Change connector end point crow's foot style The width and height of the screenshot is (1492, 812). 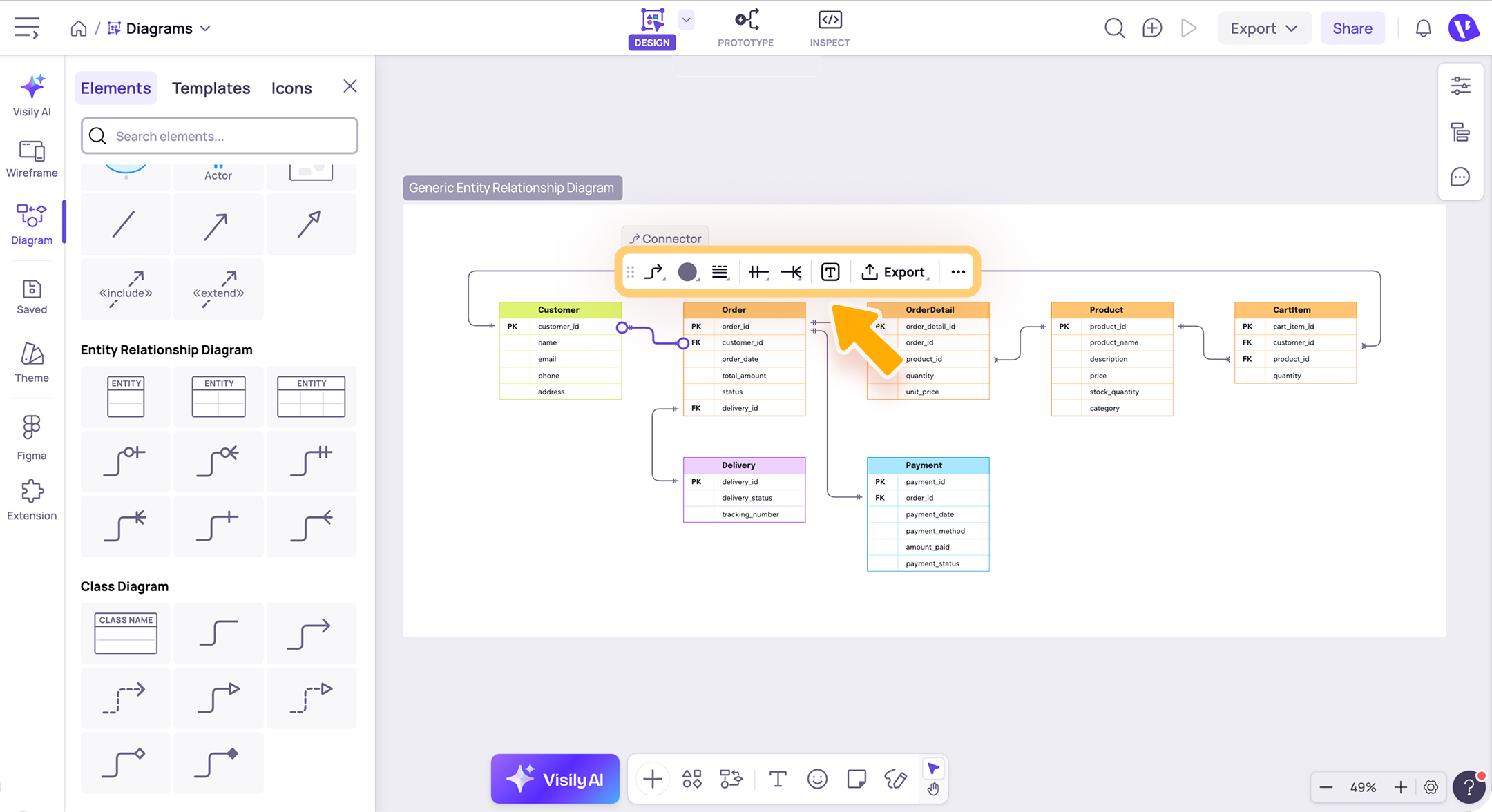(x=792, y=272)
